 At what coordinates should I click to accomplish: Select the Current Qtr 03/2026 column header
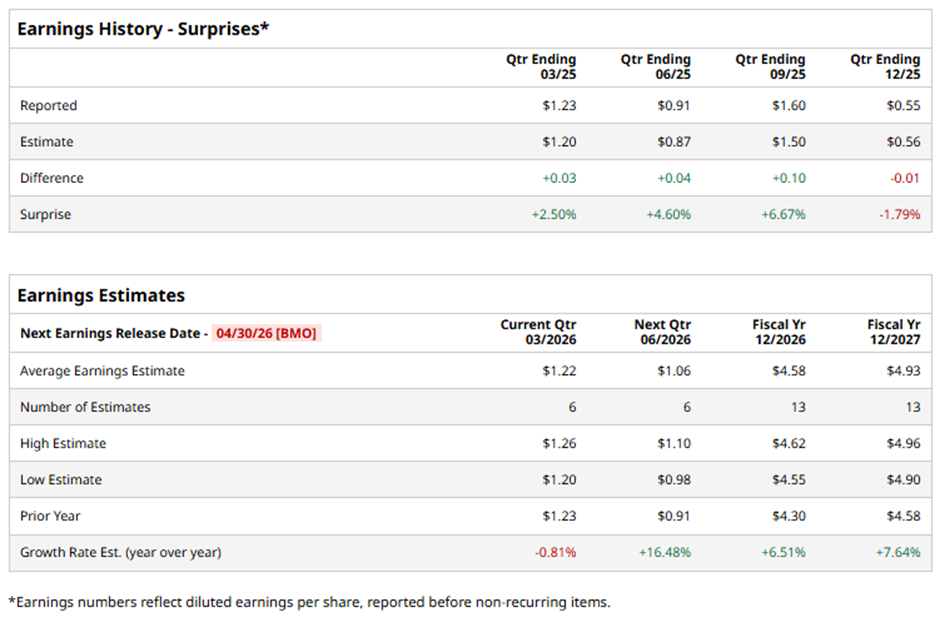tap(538, 332)
